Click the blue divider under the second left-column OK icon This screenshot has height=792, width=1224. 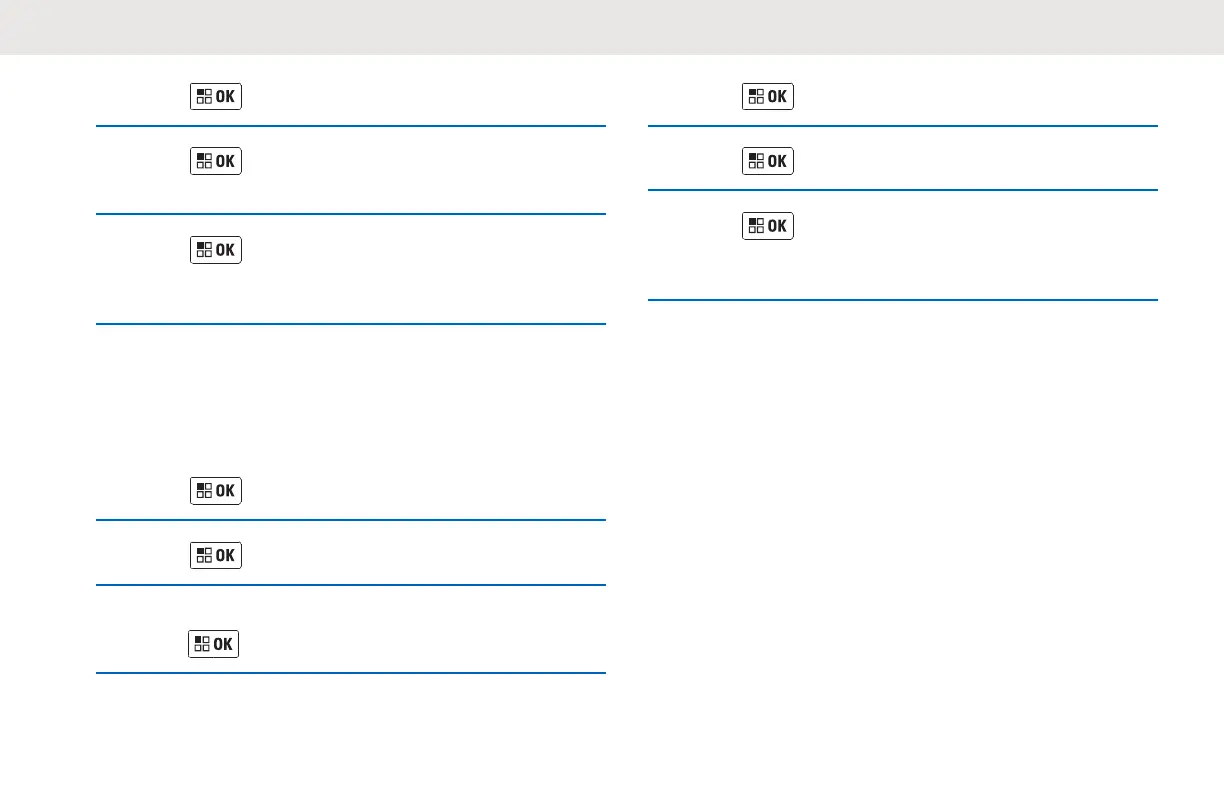click(351, 213)
